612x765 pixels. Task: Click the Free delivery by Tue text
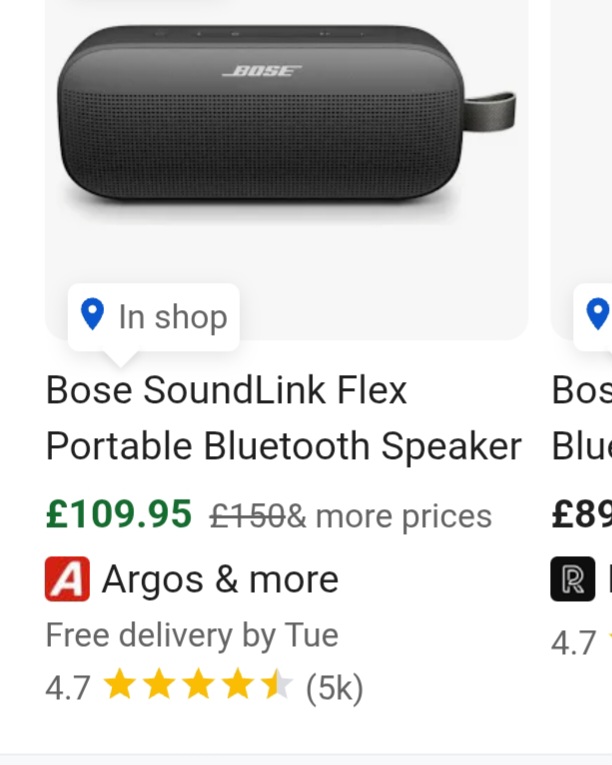(192, 635)
